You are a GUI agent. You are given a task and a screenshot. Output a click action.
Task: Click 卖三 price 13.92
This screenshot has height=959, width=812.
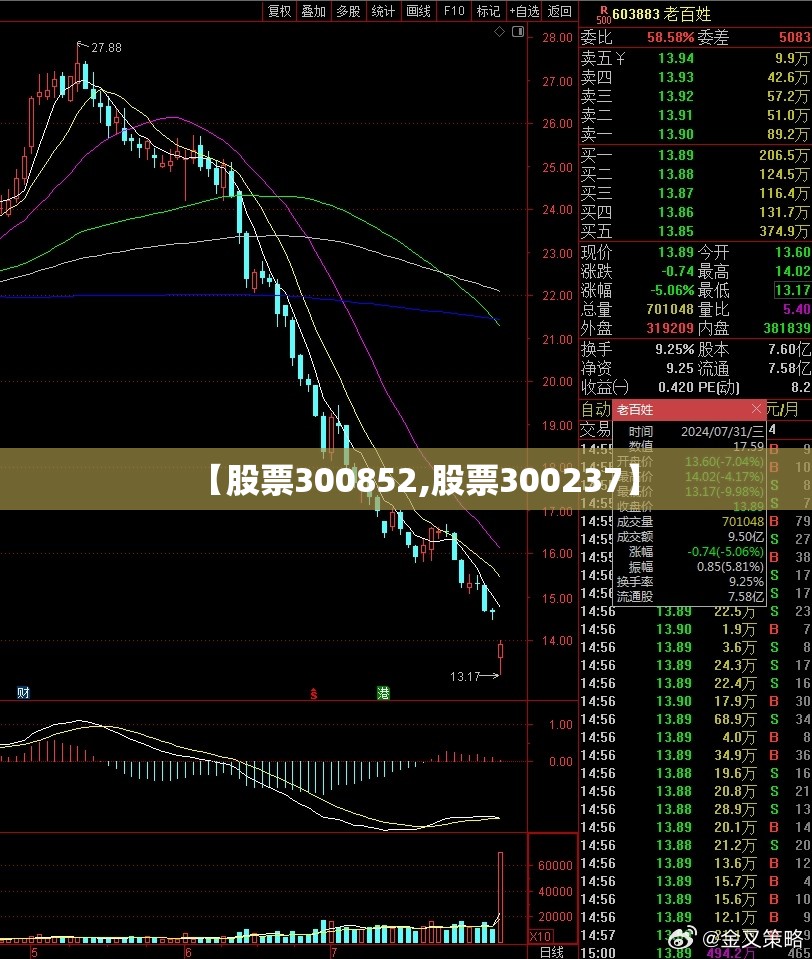coord(676,97)
